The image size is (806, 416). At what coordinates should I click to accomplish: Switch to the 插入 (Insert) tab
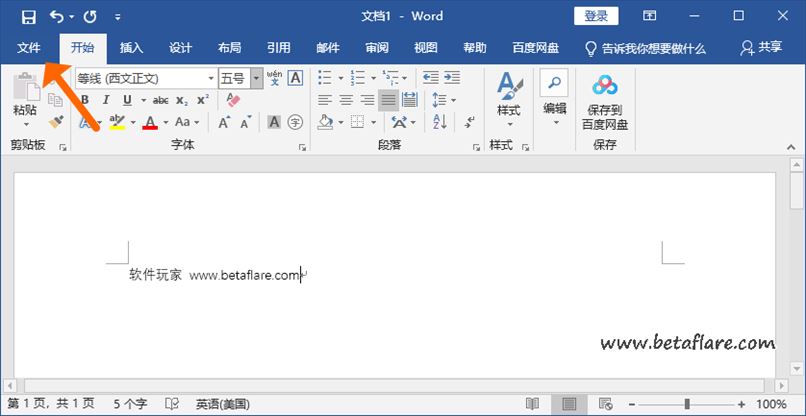[x=131, y=47]
